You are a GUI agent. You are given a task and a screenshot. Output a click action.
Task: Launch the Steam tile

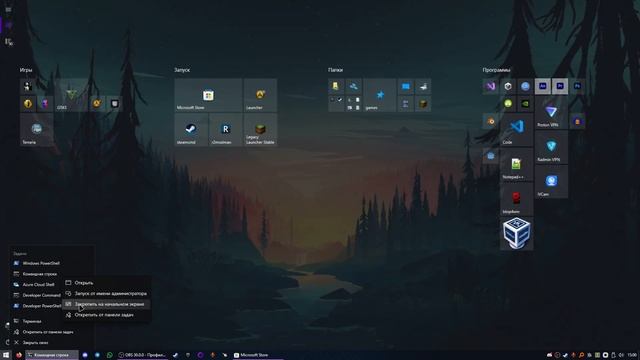point(191,130)
